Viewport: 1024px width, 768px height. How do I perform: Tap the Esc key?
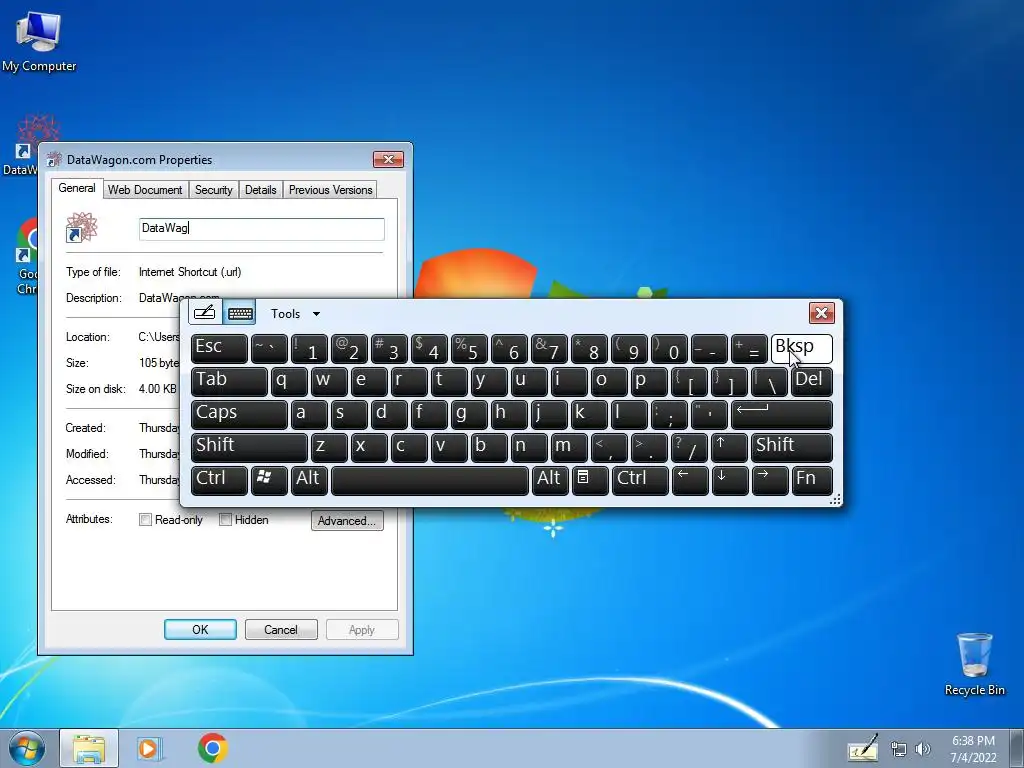coord(219,349)
